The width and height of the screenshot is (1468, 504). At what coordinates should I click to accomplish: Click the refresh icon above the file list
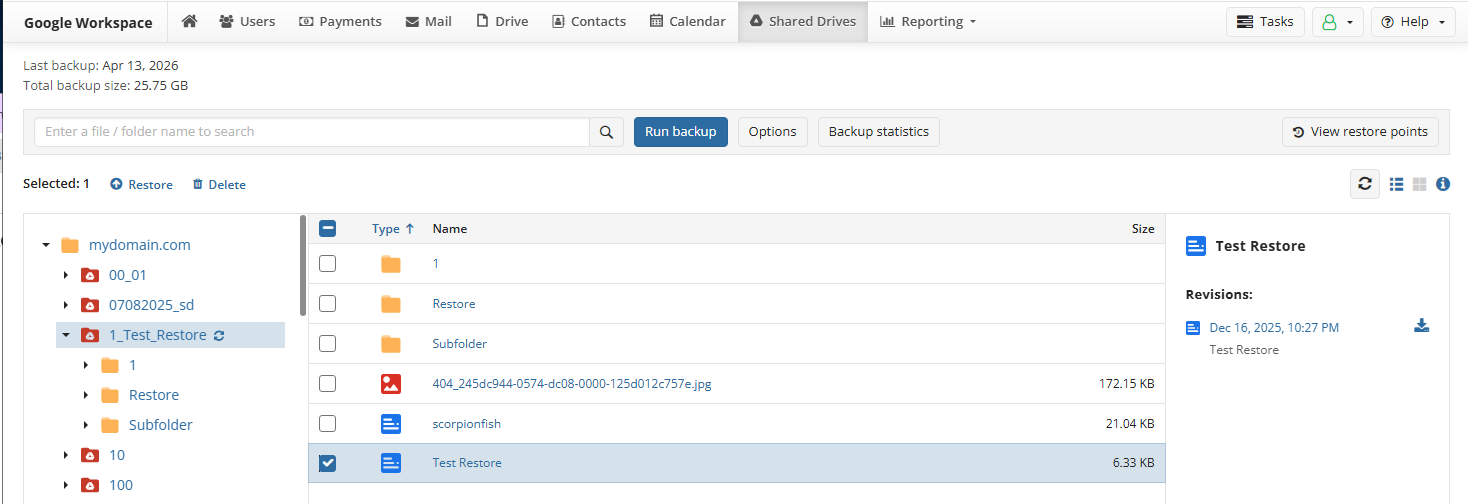[x=1364, y=184]
